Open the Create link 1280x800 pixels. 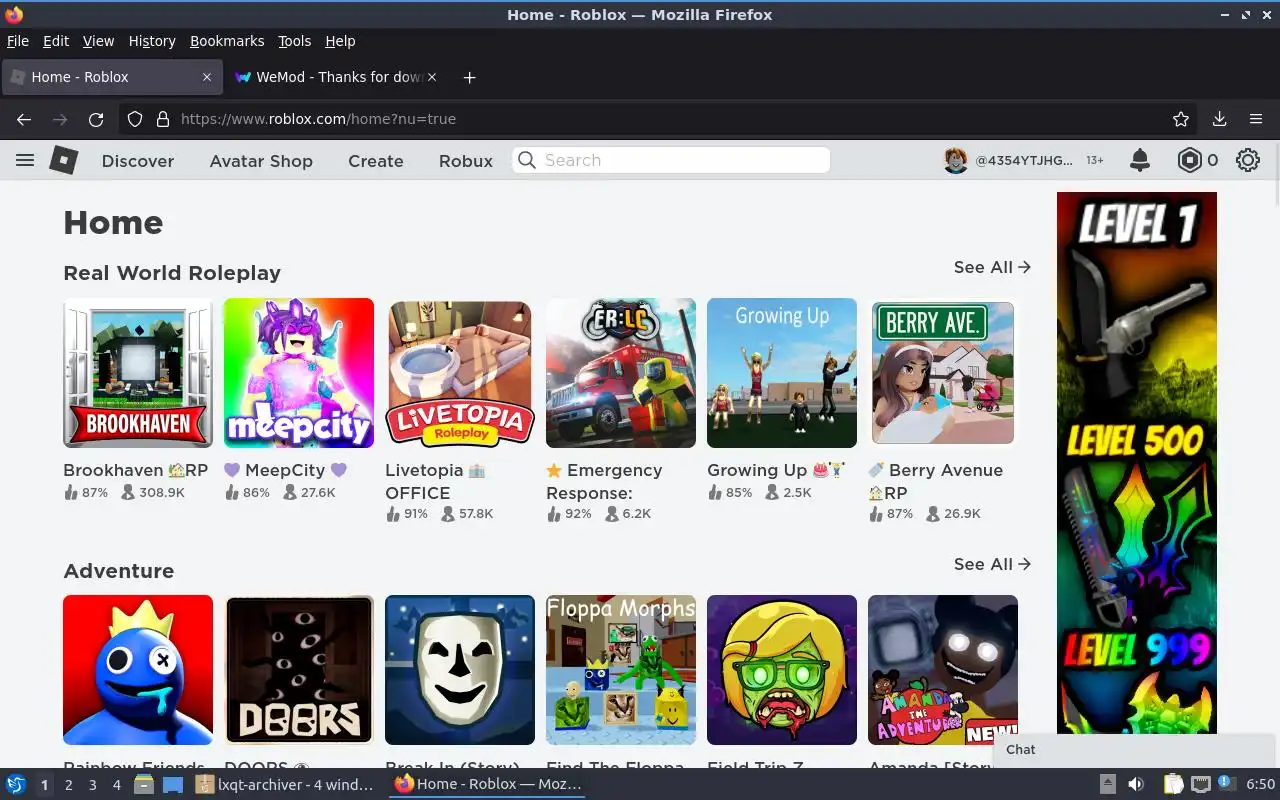click(x=376, y=161)
